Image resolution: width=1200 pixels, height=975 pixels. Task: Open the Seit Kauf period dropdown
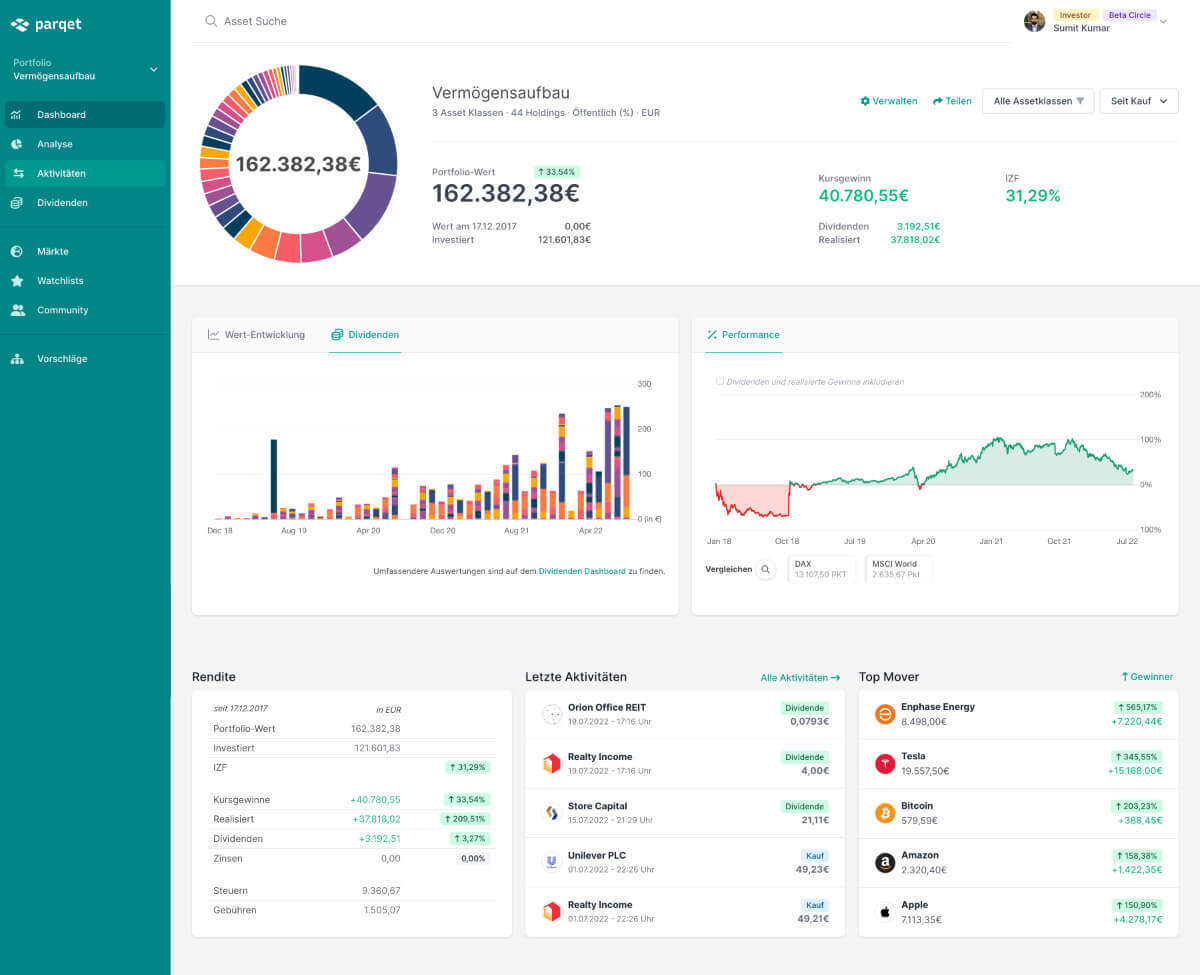click(1139, 101)
